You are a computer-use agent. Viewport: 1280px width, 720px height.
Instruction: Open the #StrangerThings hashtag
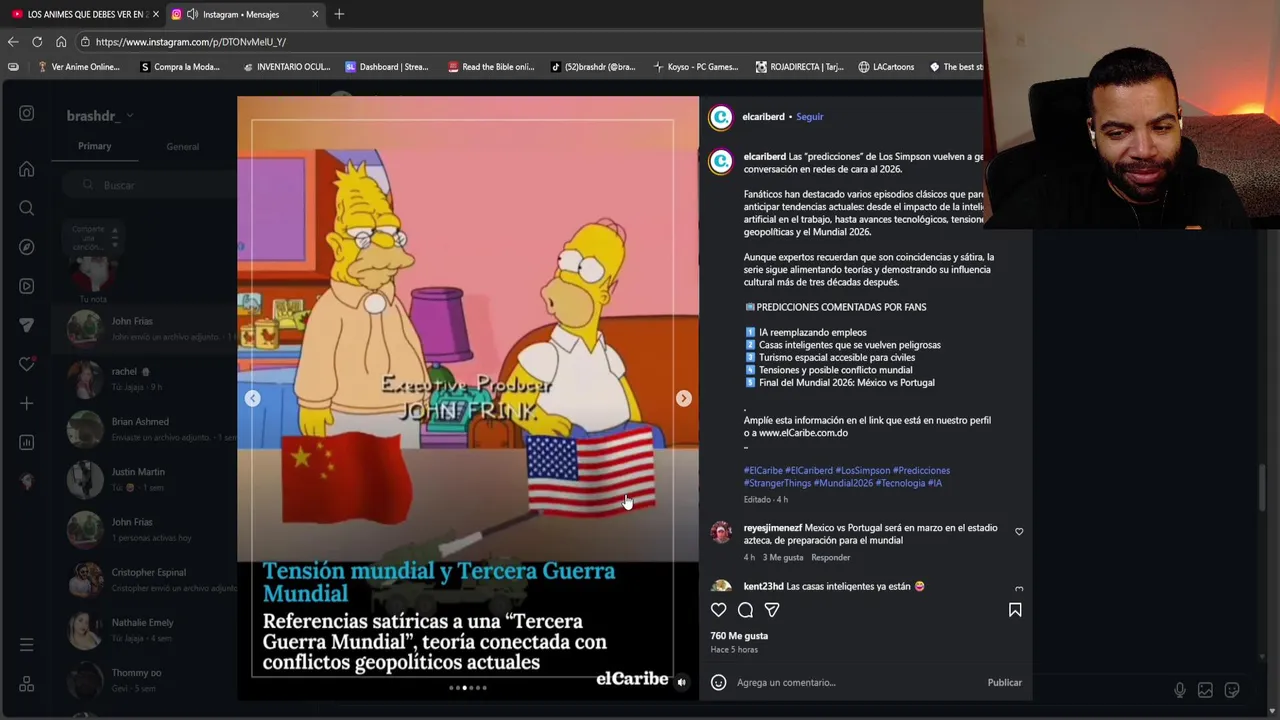pos(777,483)
